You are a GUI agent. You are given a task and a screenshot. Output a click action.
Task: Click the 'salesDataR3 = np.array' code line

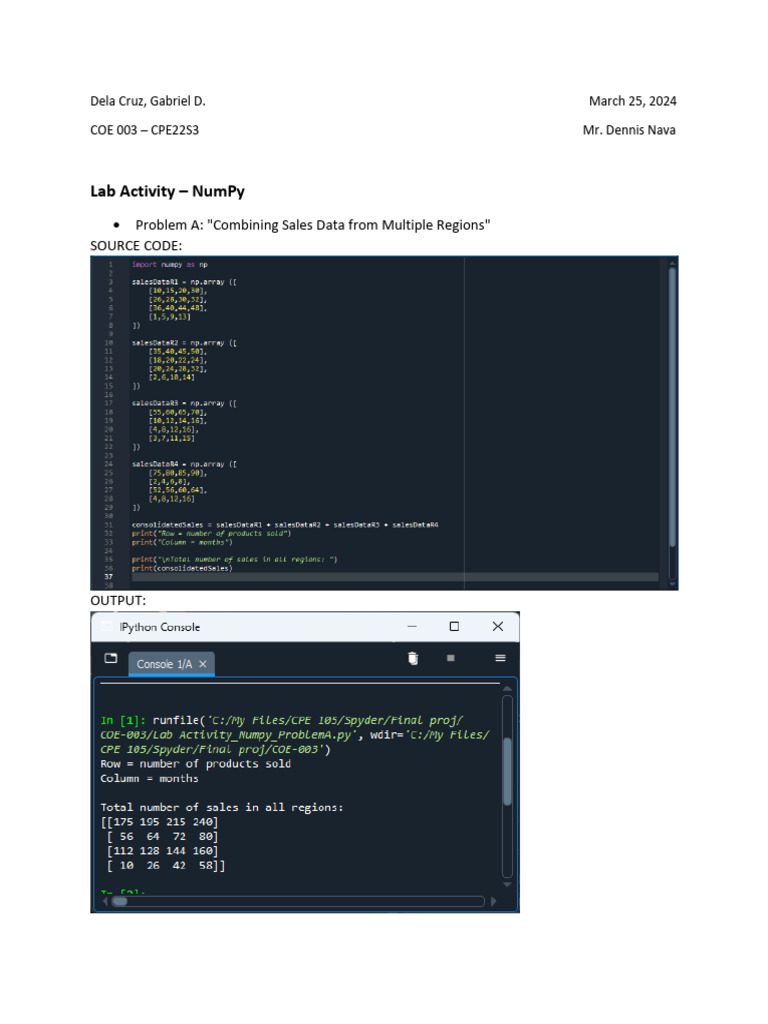[x=184, y=404]
